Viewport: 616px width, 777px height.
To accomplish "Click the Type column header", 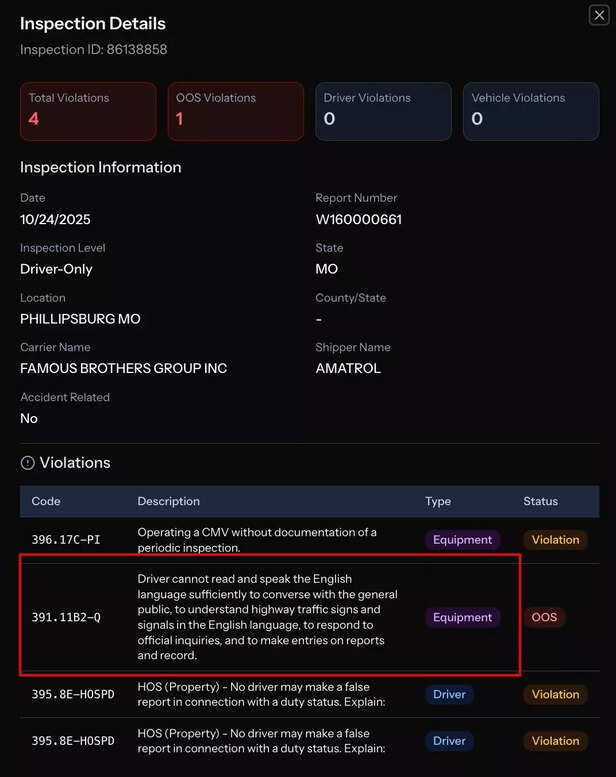I will point(438,501).
